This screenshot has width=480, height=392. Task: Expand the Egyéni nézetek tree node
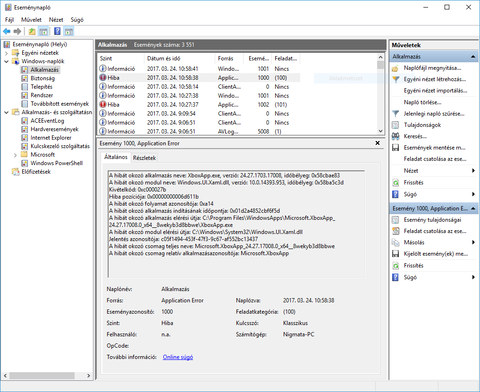(x=6, y=53)
